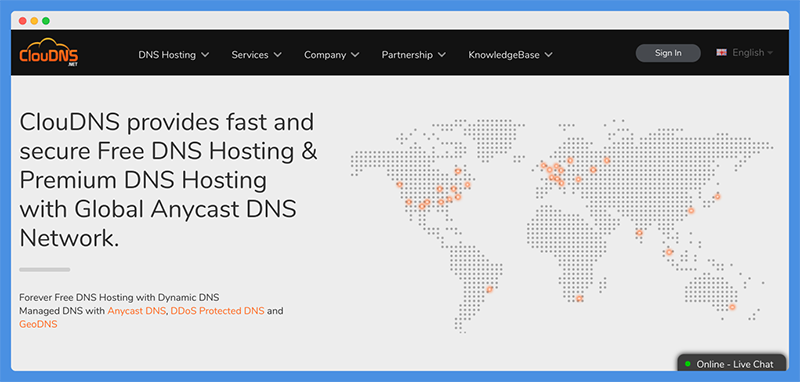Follow the DDoS Protected DNS link
Viewport: 800px width, 382px height.
pos(218,311)
